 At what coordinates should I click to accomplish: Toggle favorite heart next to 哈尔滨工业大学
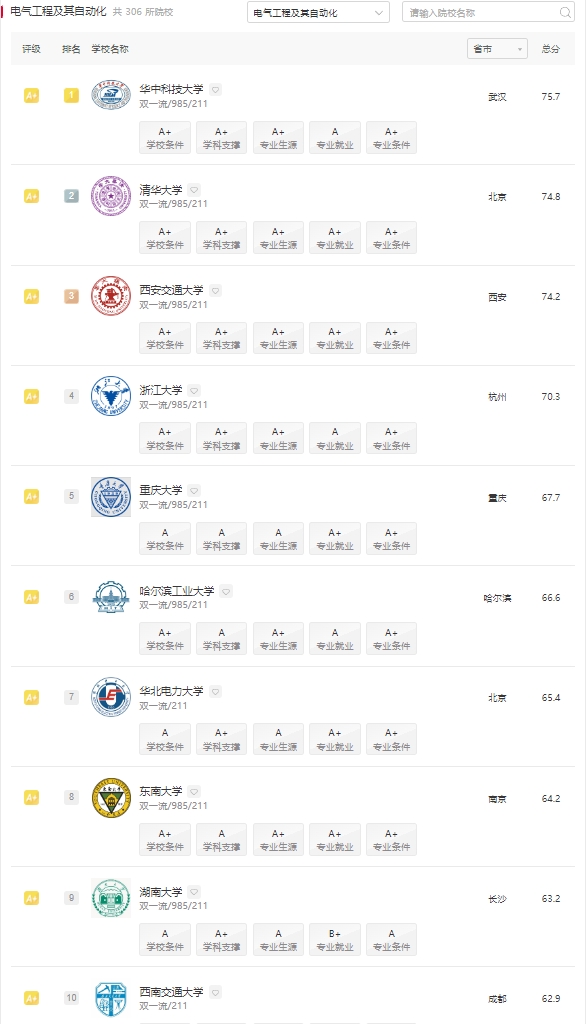[226, 591]
